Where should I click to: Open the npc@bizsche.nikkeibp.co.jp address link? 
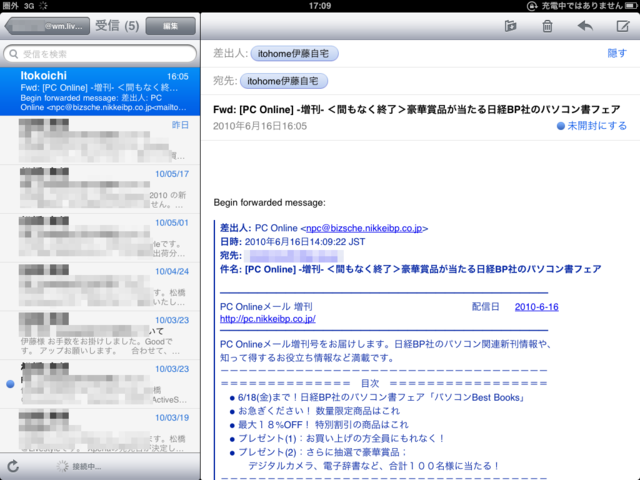pyautogui.click(x=364, y=228)
